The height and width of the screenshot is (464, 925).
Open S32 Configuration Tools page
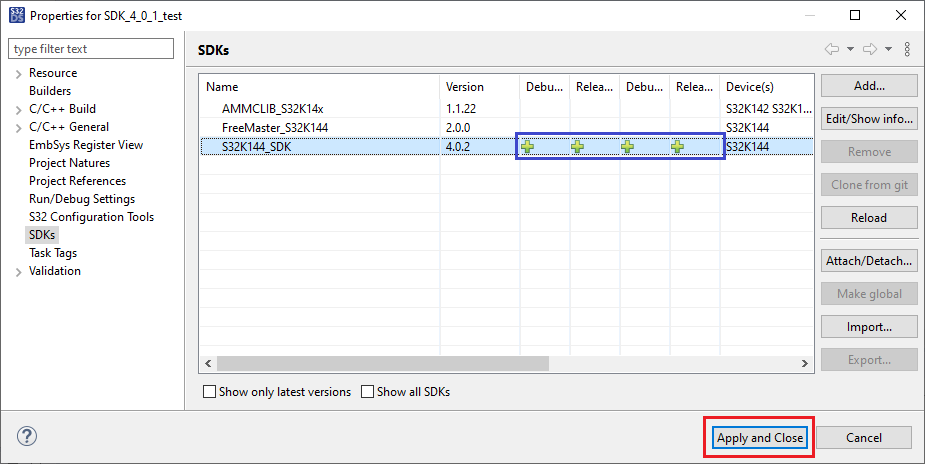tap(91, 217)
